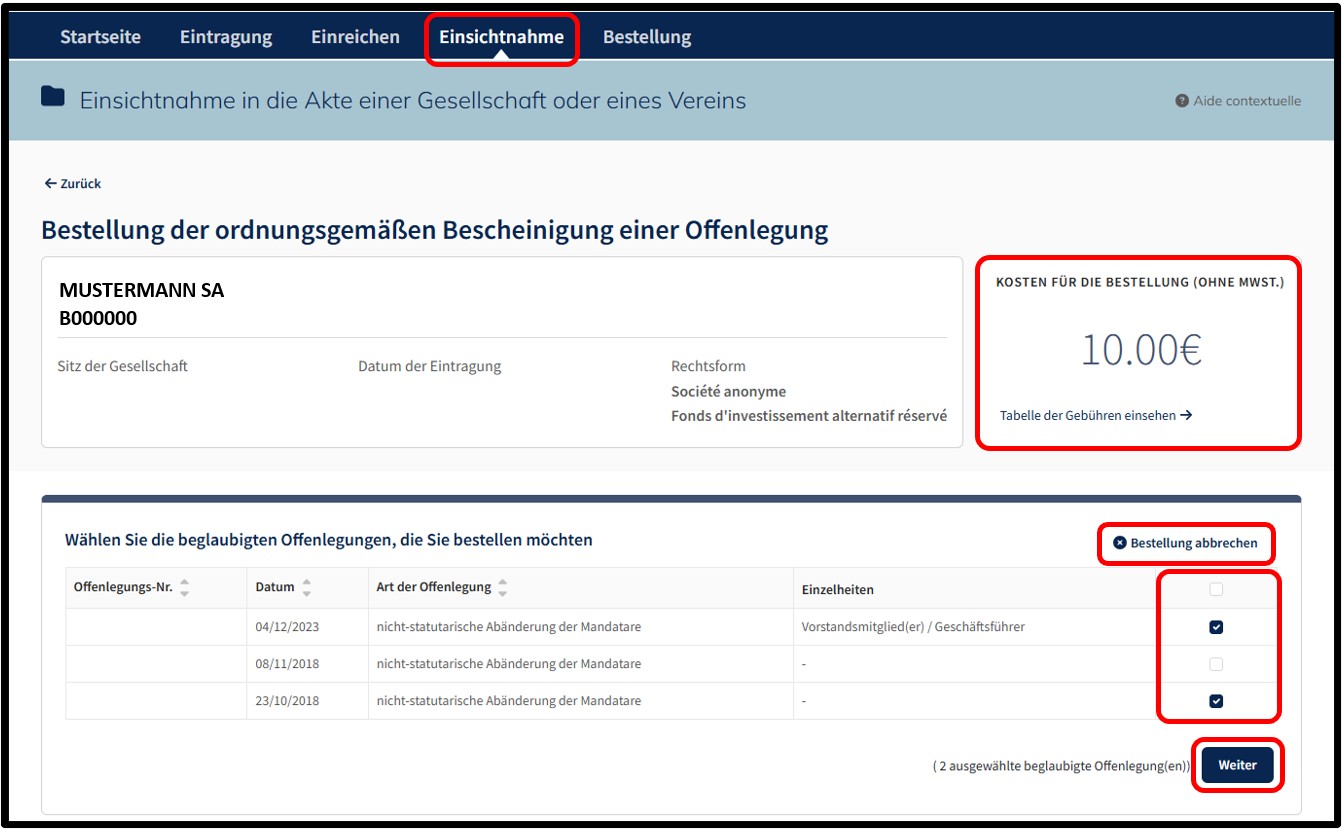Open the Startseite tab
This screenshot has height=829, width=1342.
pyautogui.click(x=100, y=37)
